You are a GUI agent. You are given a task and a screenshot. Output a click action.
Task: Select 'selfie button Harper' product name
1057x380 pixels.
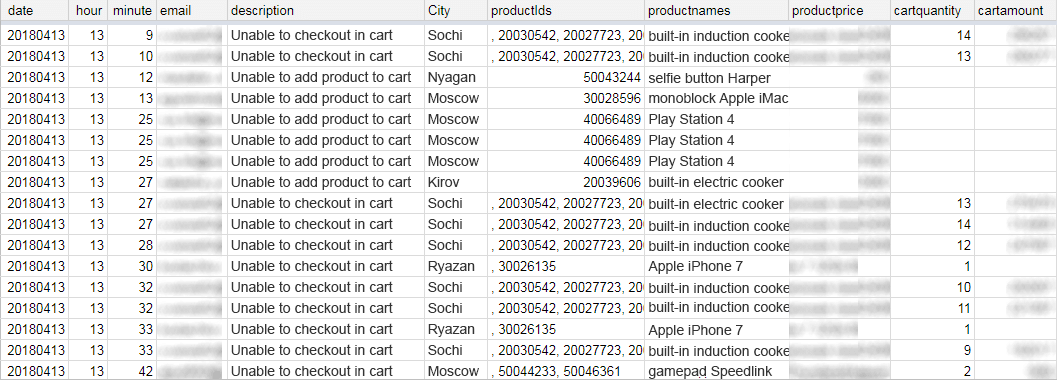click(716, 77)
